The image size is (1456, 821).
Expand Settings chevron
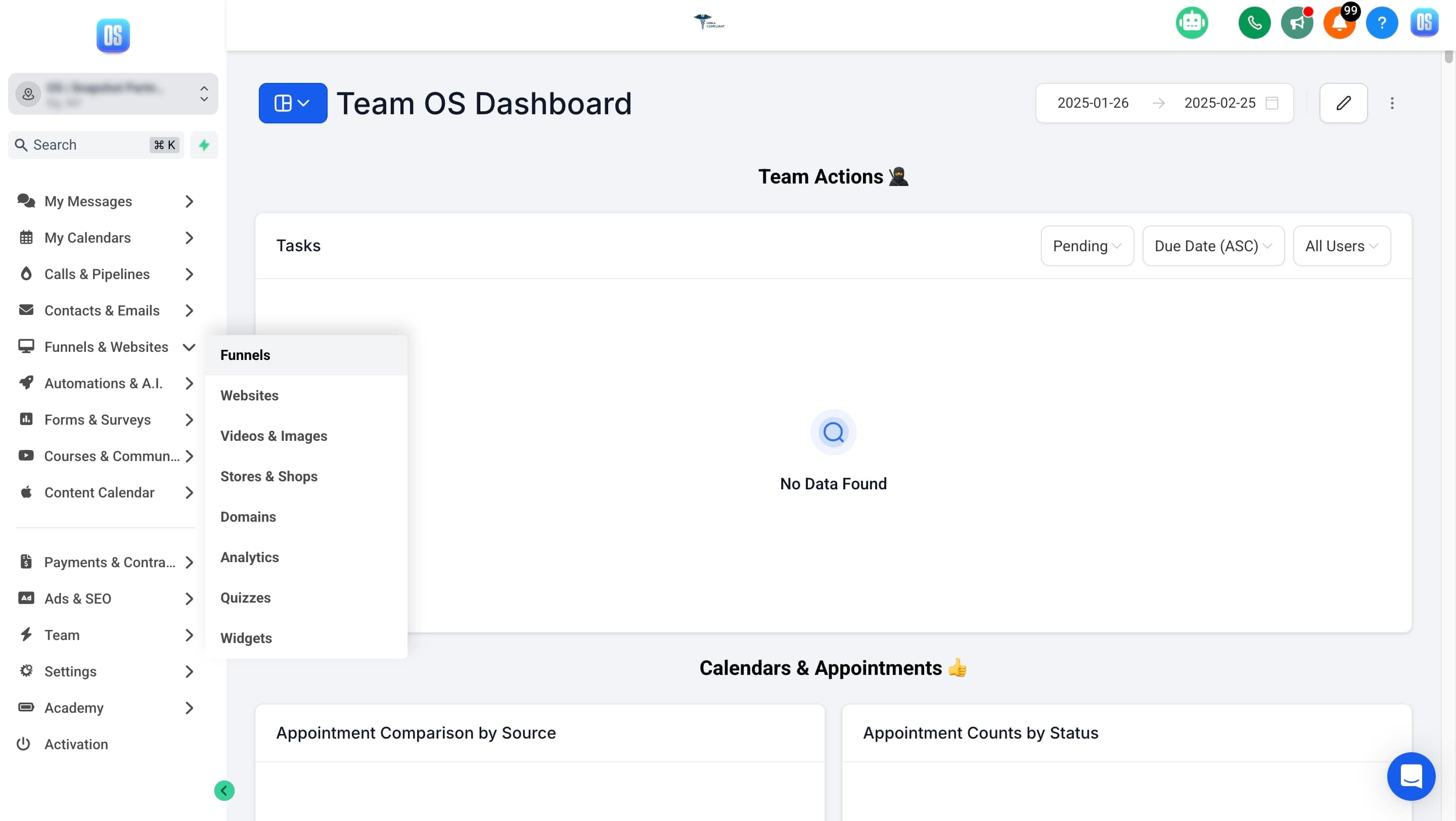point(190,672)
